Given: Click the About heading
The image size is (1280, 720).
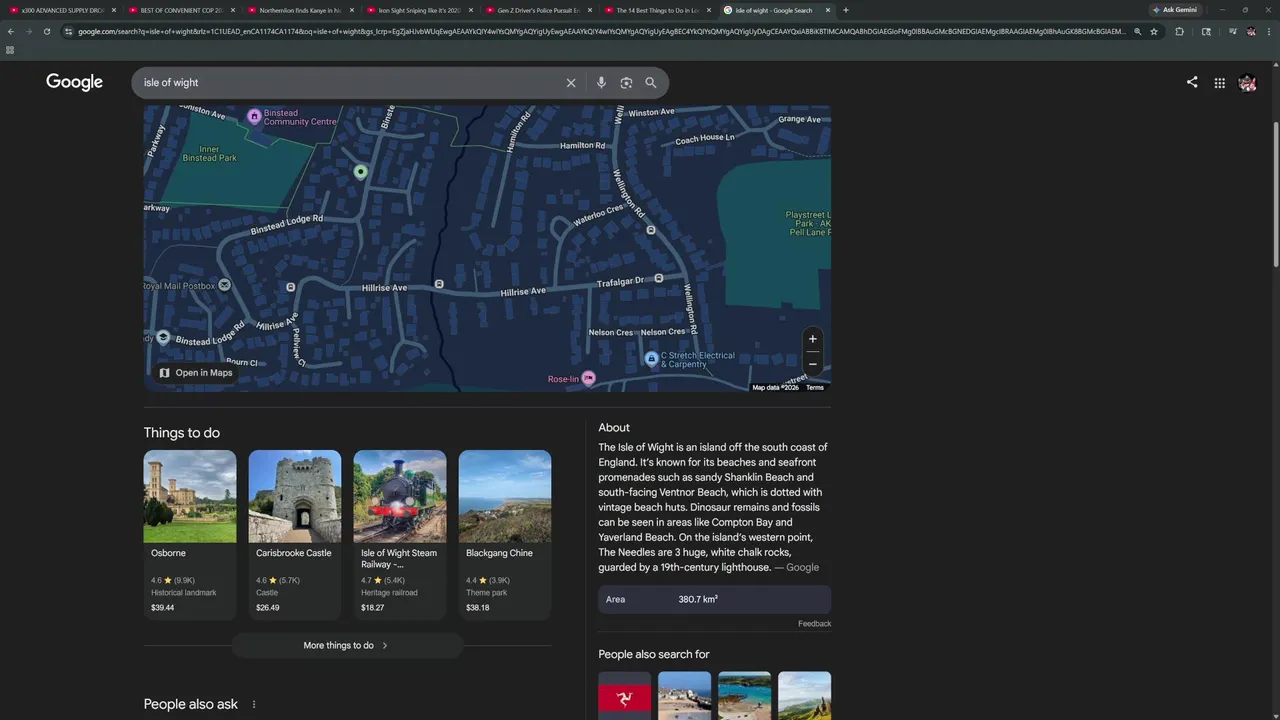Looking at the screenshot, I should (614, 428).
